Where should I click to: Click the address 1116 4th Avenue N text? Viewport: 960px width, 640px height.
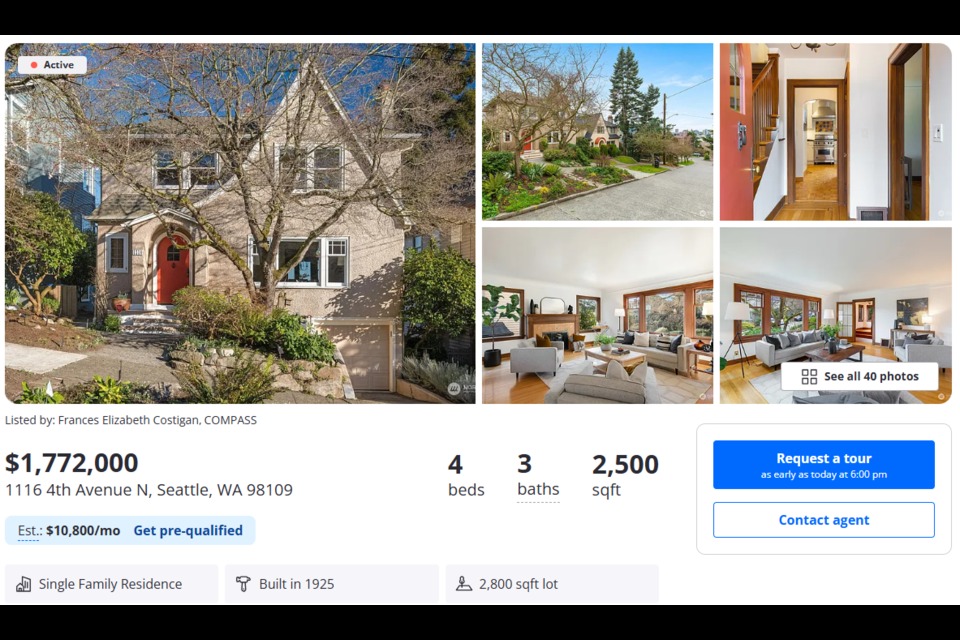pyautogui.click(x=77, y=490)
